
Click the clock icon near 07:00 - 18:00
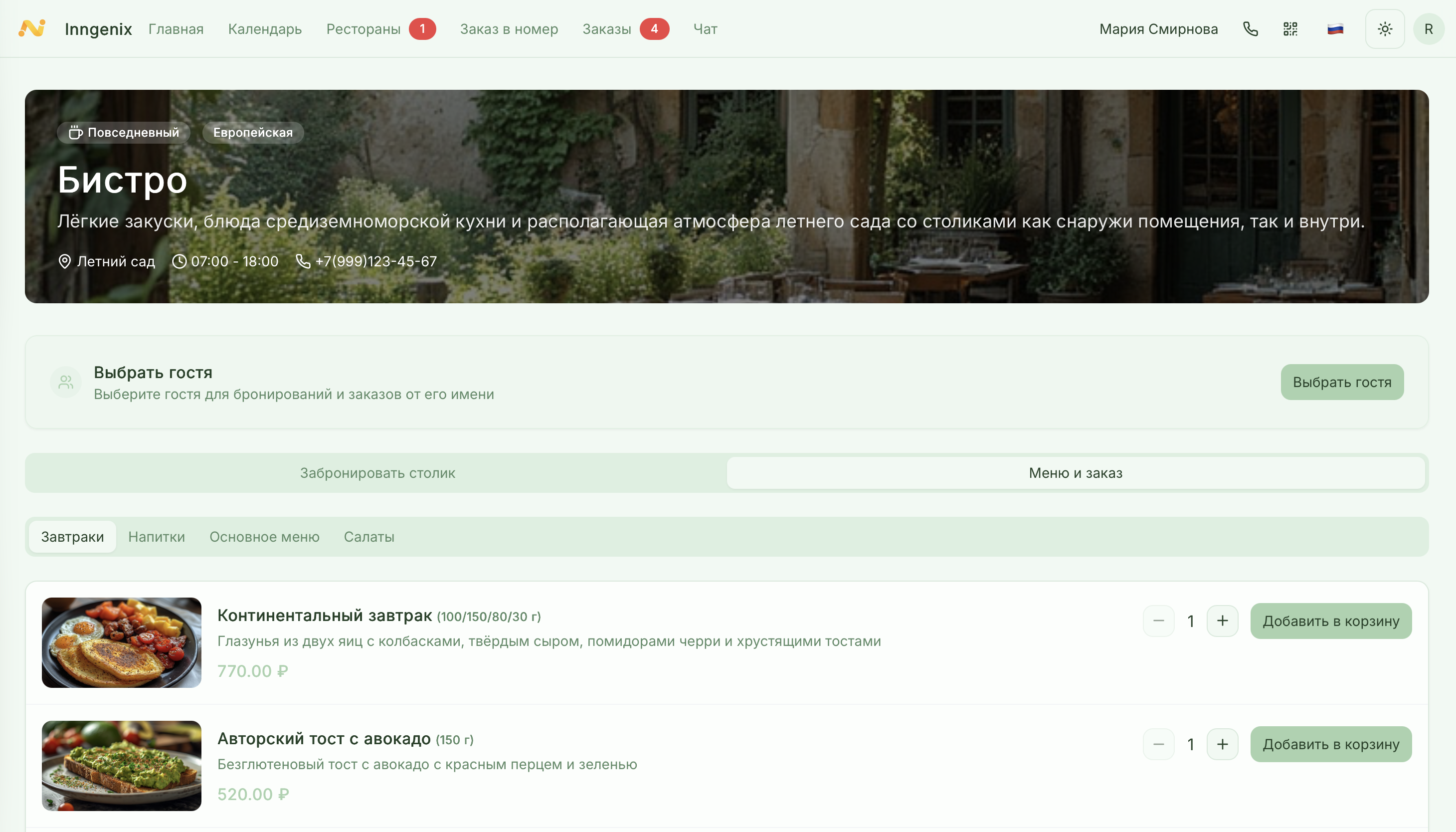tap(180, 261)
